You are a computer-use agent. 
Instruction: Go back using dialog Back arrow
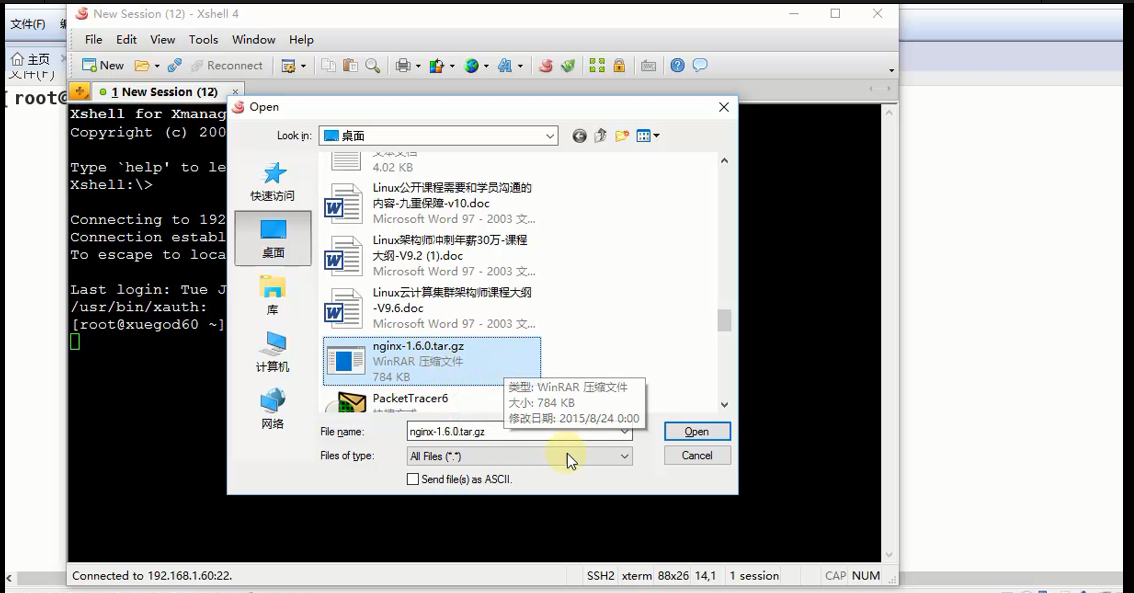click(x=579, y=136)
